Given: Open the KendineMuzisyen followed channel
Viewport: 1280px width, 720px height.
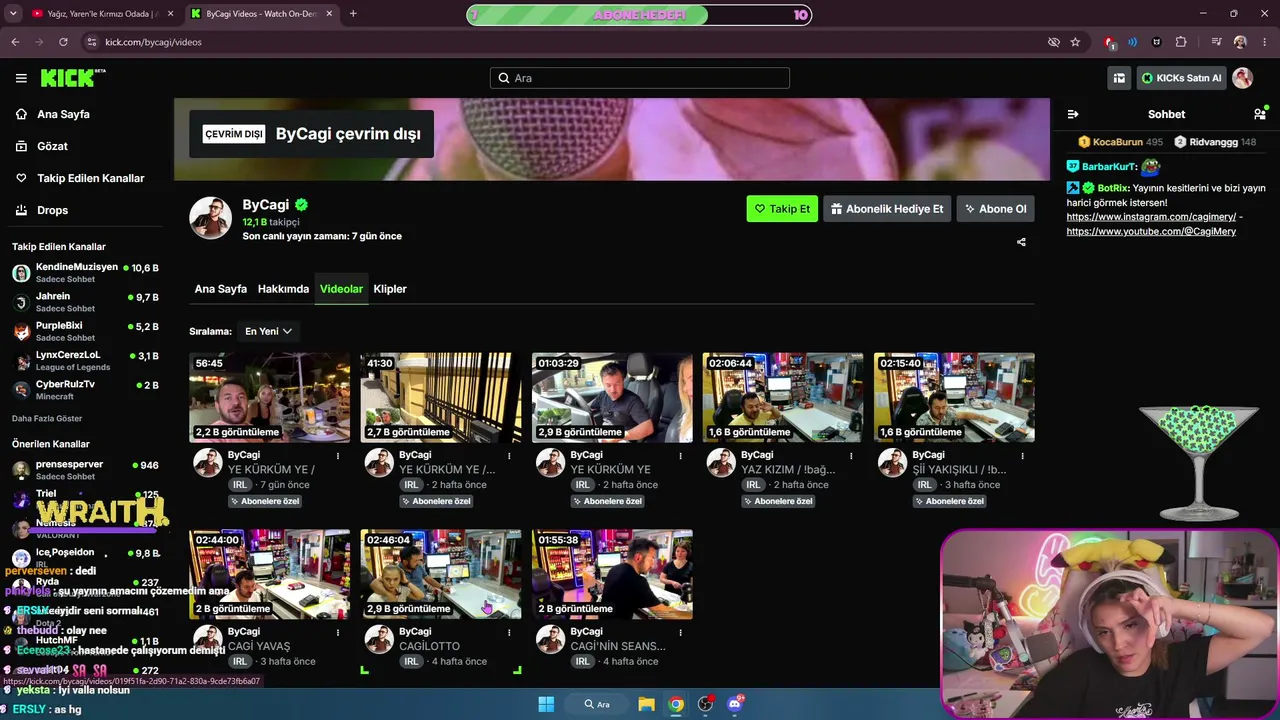Looking at the screenshot, I should 85,273.
